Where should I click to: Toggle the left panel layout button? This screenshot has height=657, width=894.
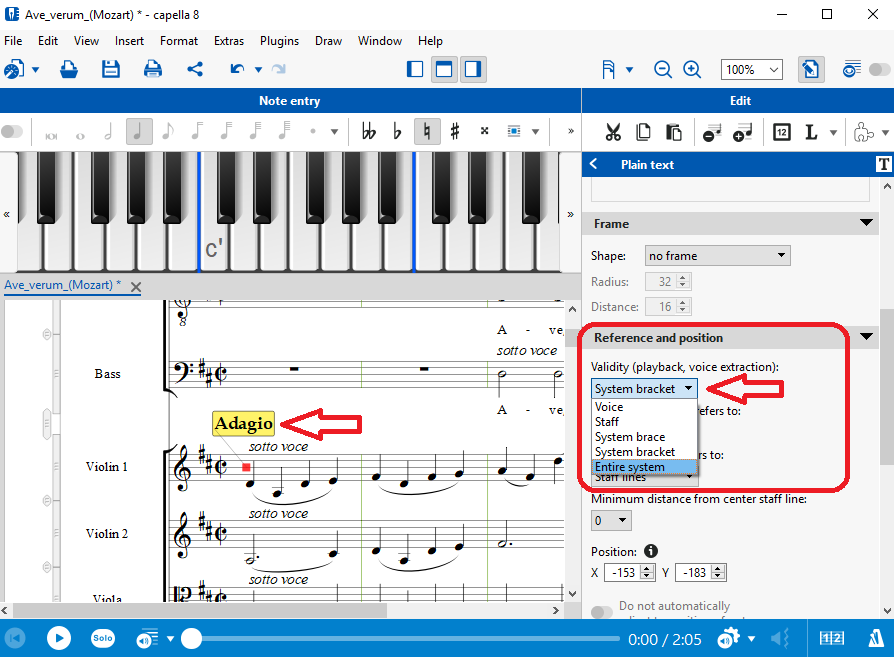coord(415,70)
